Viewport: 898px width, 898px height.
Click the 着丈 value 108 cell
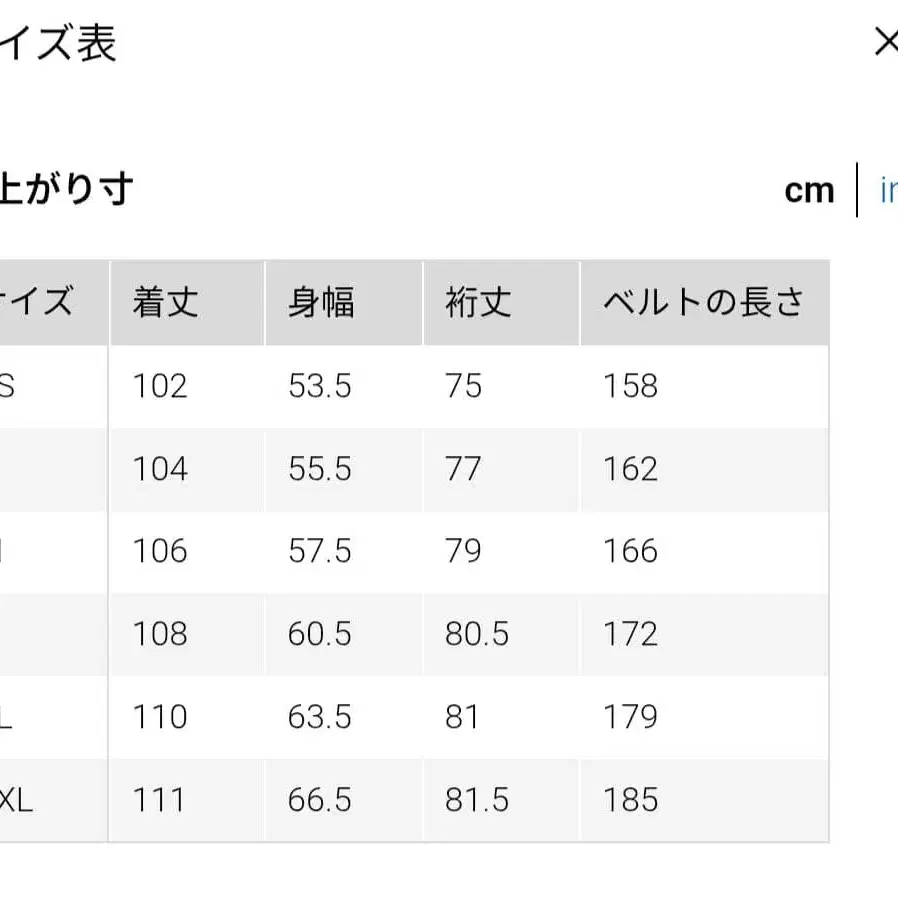point(160,634)
